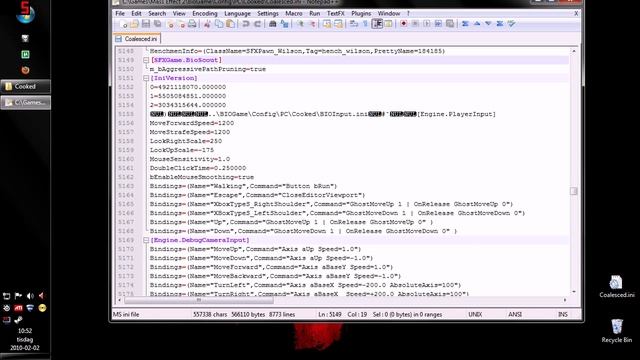The image size is (640, 360).
Task: Click the Recycle Bin desktop icon
Action: [616, 331]
